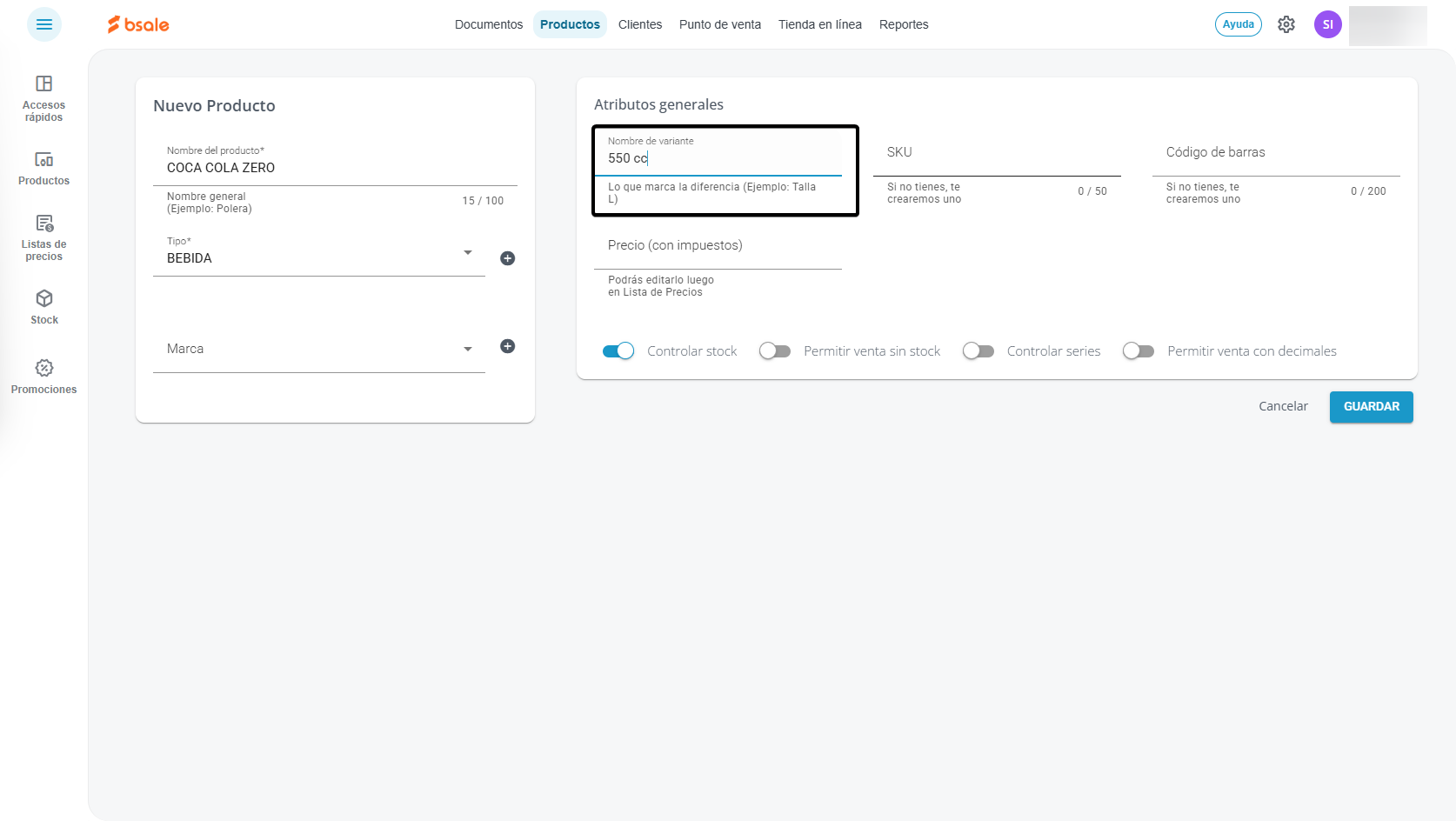Enable Permitir venta sin stock toggle

point(775,351)
